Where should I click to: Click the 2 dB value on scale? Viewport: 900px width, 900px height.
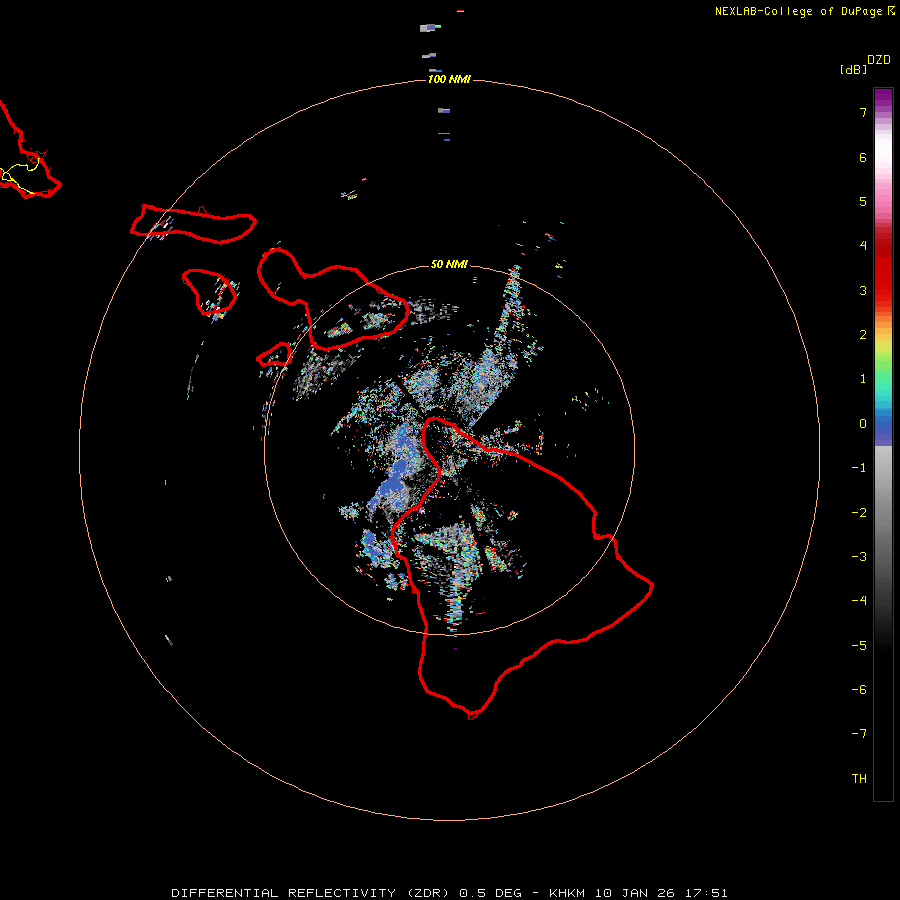click(x=863, y=335)
